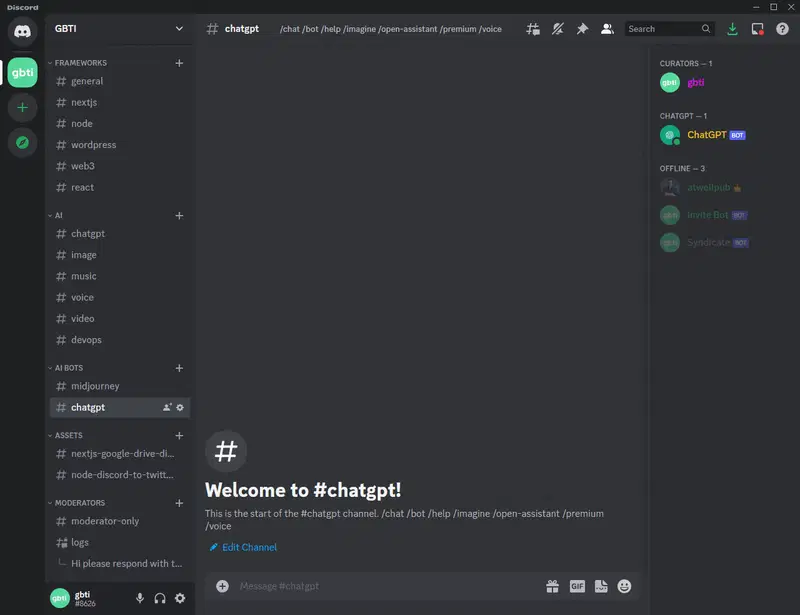
Task: Add a server with plus icon
Action: click(22, 108)
